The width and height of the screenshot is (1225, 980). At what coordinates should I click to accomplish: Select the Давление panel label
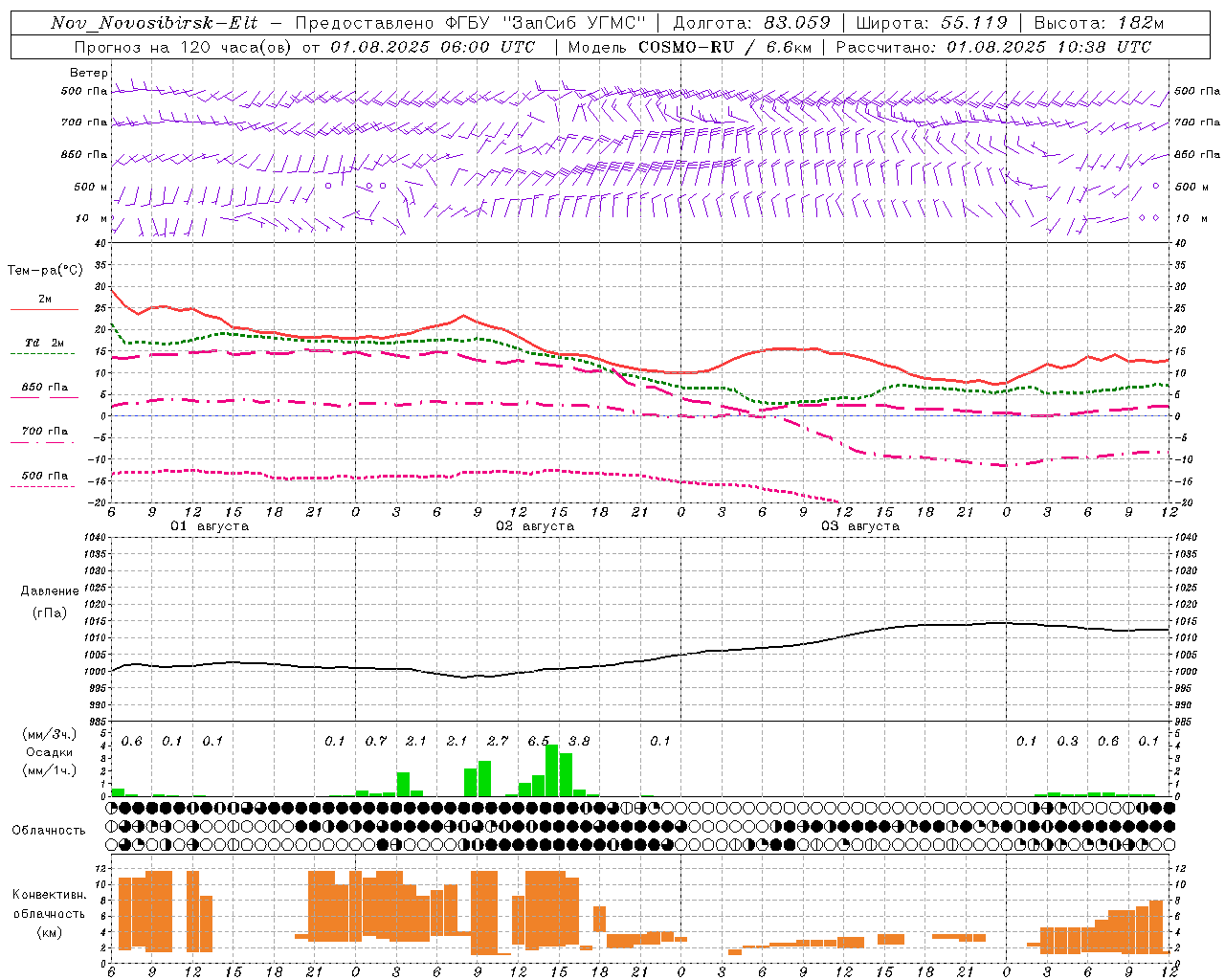coord(50,591)
